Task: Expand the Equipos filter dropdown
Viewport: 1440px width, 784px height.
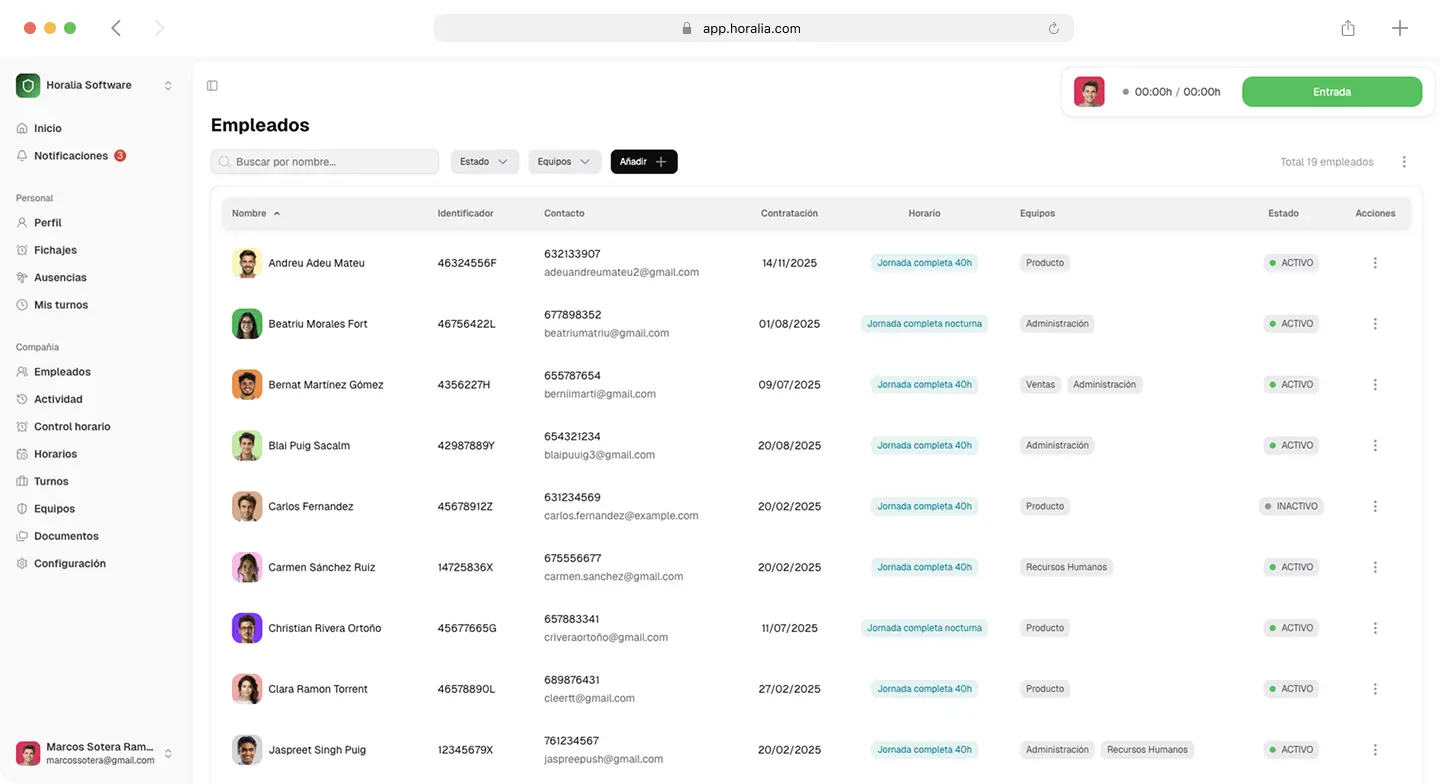Action: 564,162
